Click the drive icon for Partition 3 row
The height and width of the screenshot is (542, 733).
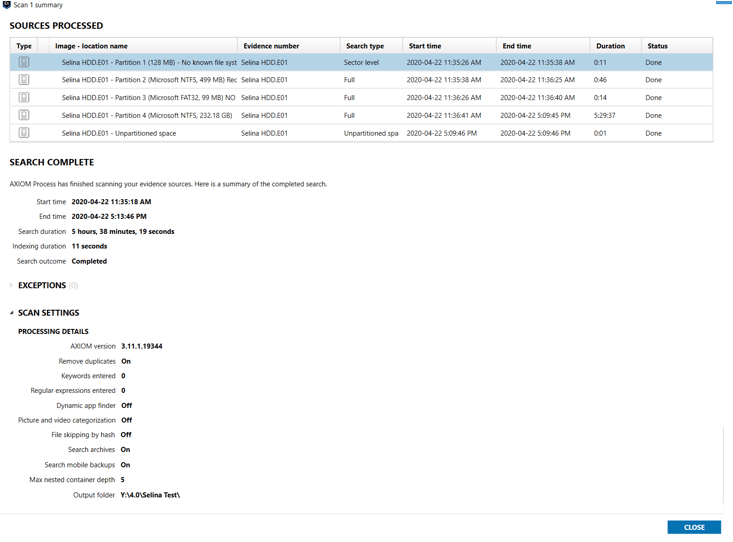pyautogui.click(x=24, y=98)
